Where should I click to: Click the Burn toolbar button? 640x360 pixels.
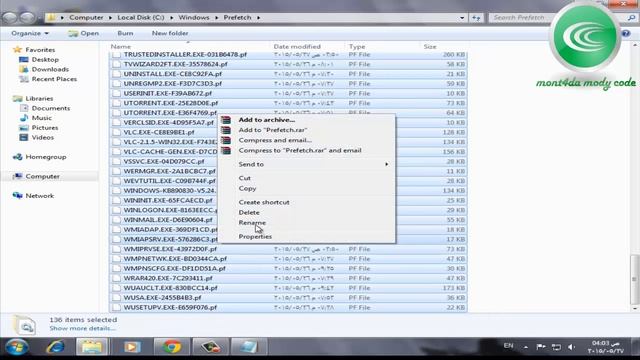(125, 33)
